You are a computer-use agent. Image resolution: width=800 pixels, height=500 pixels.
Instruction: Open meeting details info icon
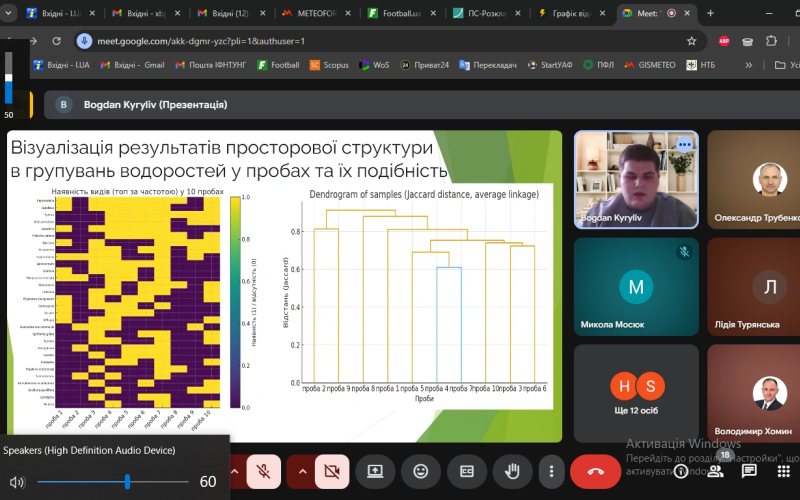coord(680,471)
